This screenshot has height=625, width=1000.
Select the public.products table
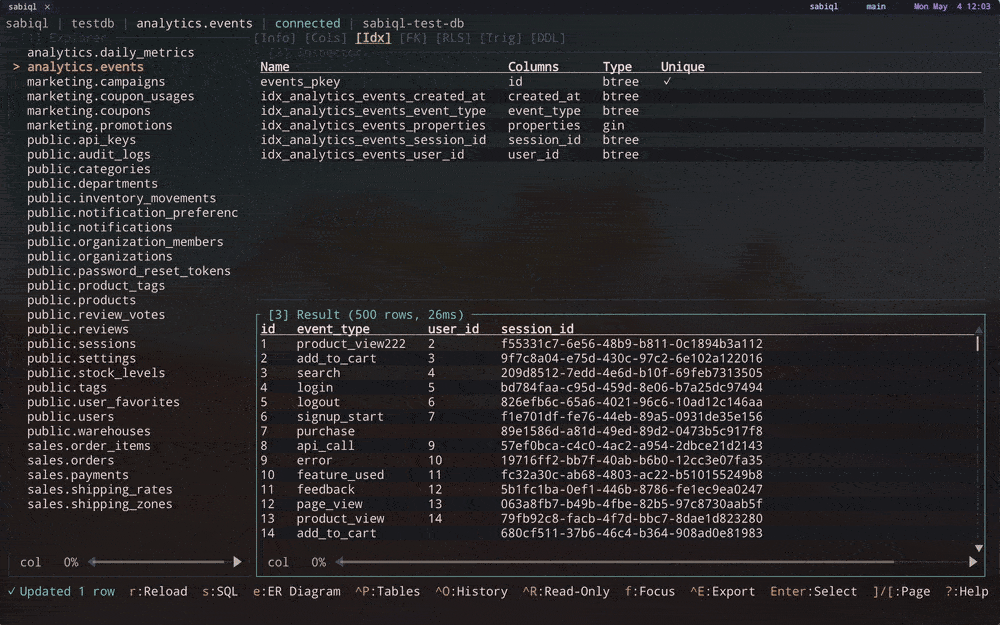click(81, 300)
